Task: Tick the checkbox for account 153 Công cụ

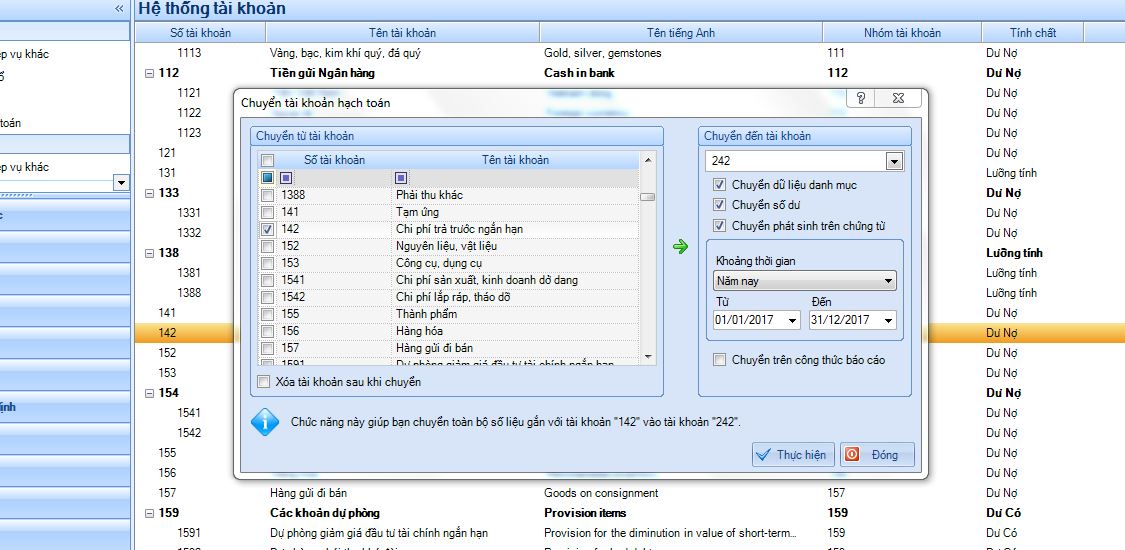Action: 267,263
